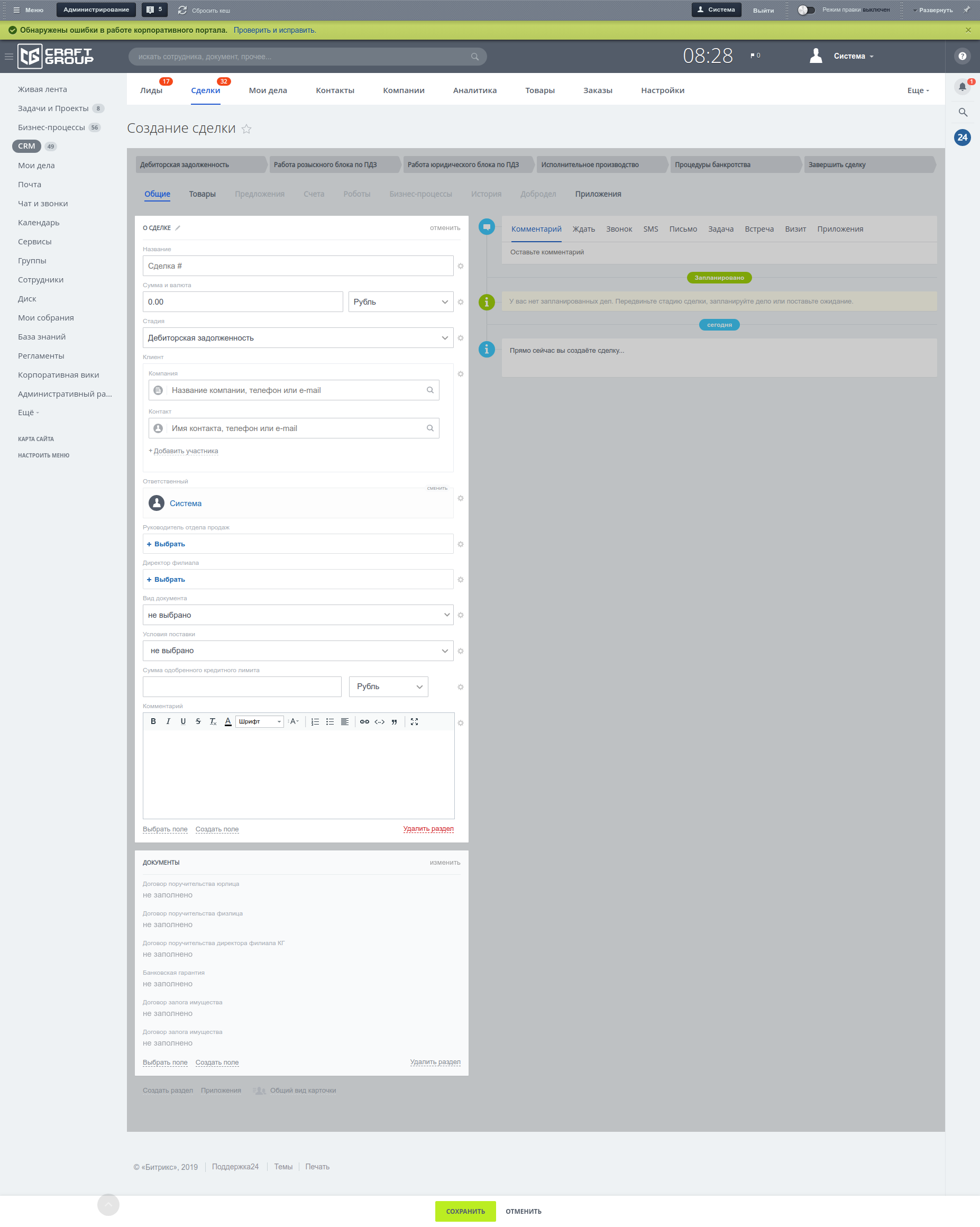Viewport: 980px width, 1227px height.
Task: Apply strikethrough in comment editor
Action: (198, 721)
